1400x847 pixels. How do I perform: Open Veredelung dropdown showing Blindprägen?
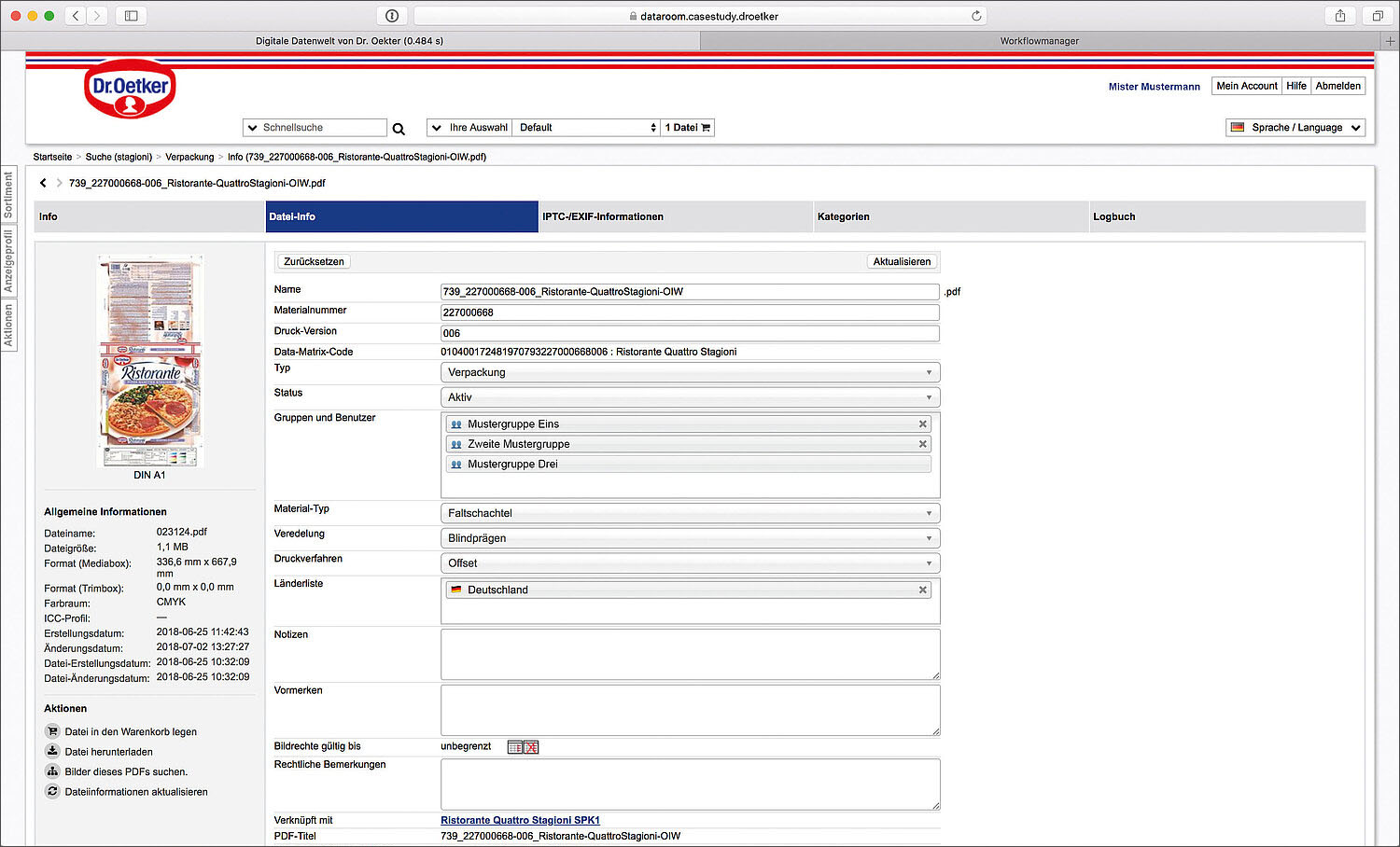690,538
